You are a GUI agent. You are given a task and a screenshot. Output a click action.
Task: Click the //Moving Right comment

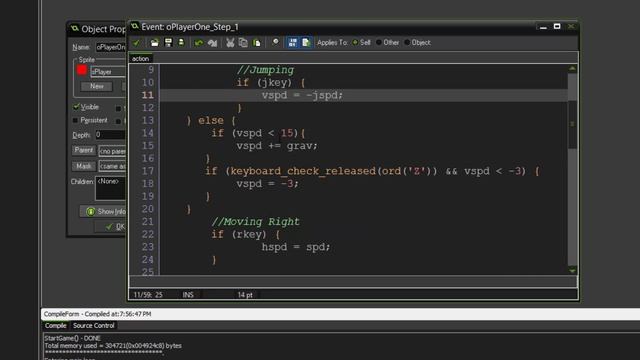point(256,222)
